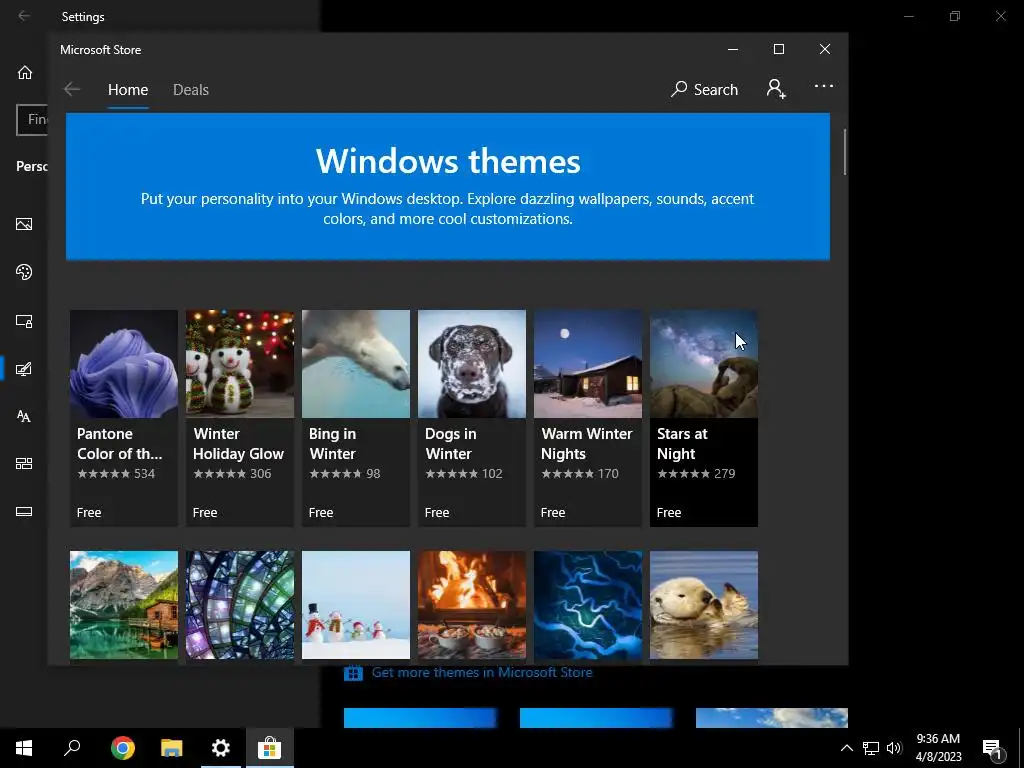Switch to Microsoft Store in taskbar

[x=269, y=748]
